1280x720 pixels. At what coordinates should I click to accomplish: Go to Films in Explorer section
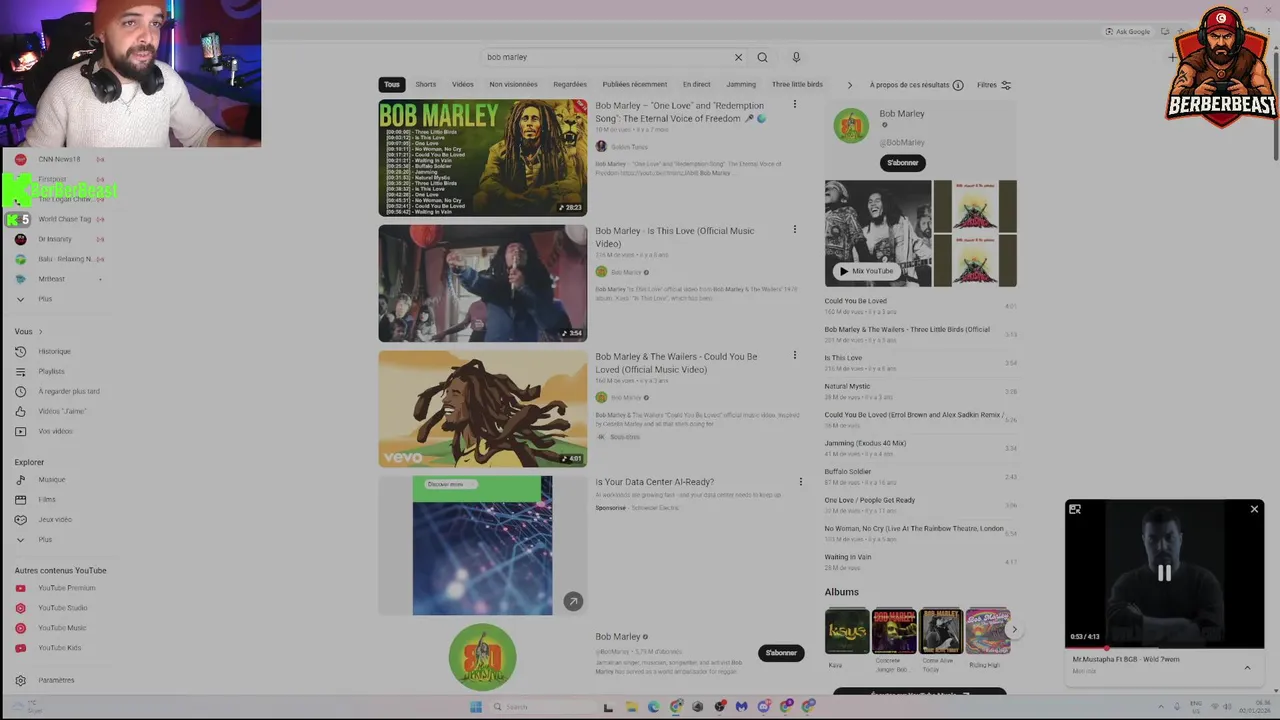[47, 499]
